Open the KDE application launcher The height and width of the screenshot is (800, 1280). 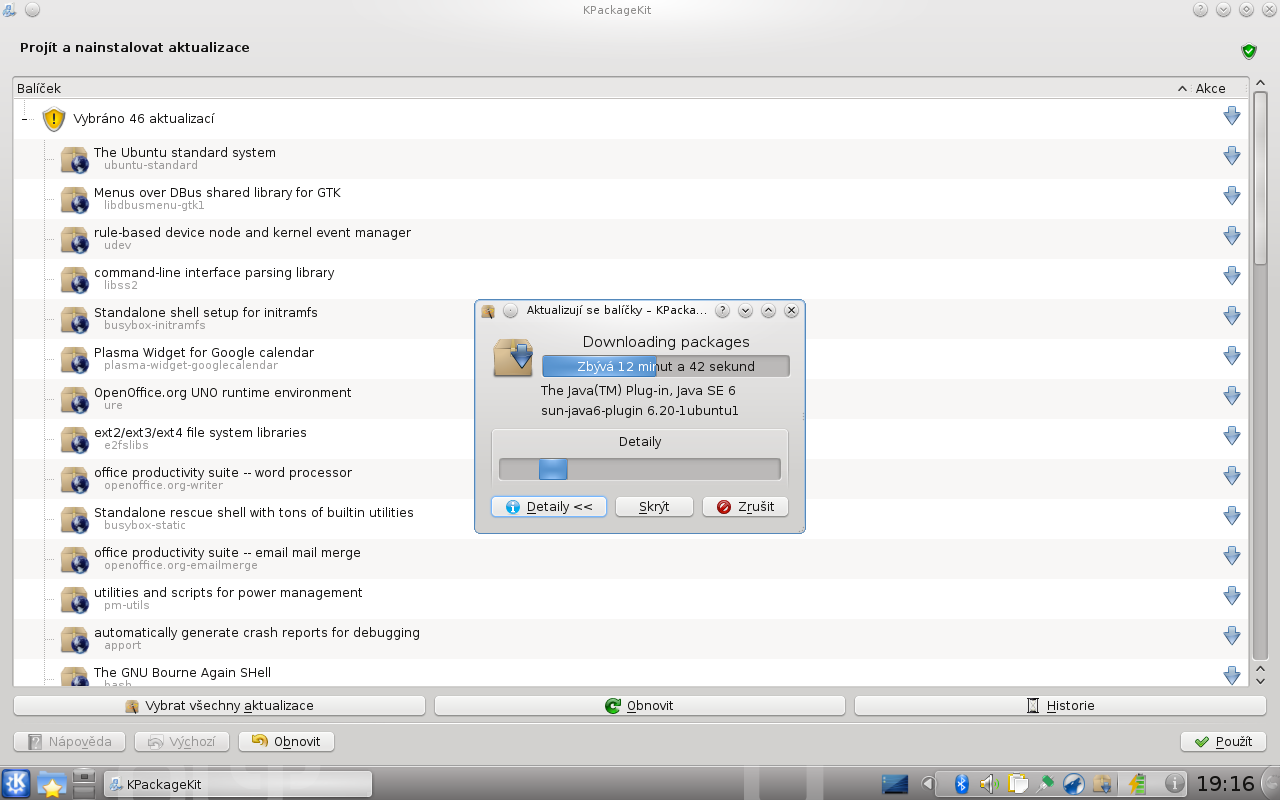[16, 784]
